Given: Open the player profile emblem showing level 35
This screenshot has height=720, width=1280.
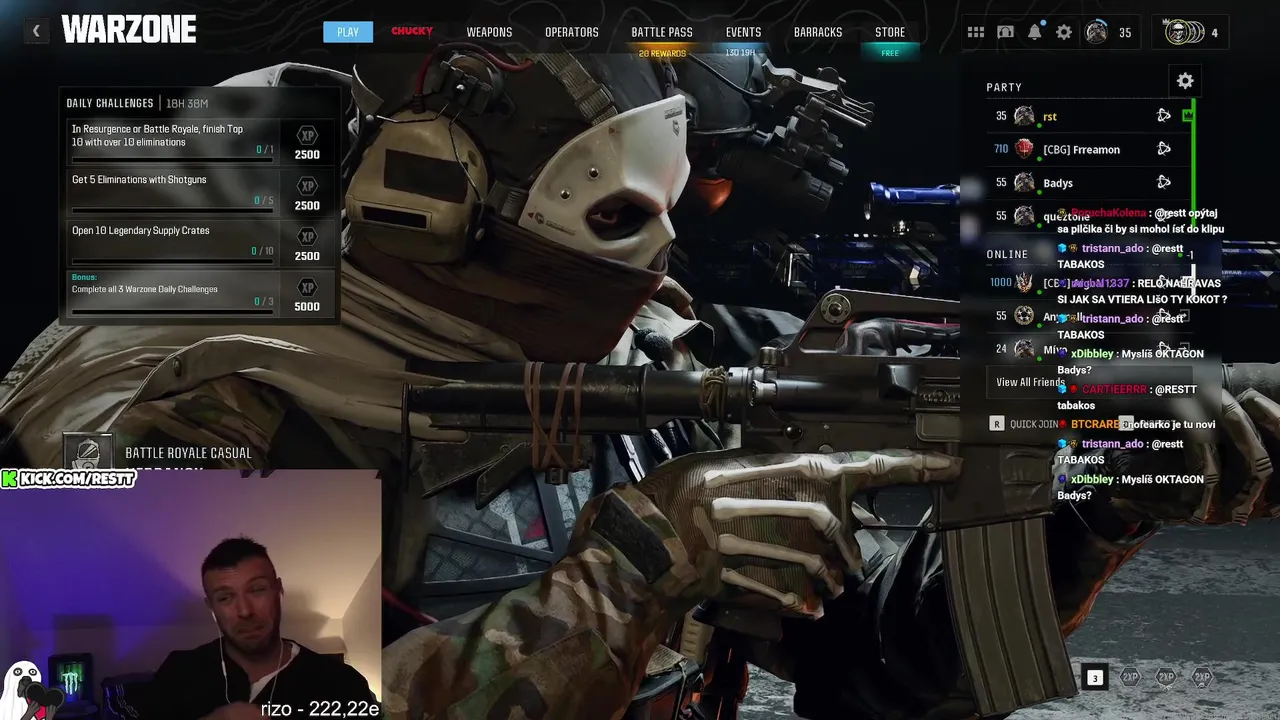Looking at the screenshot, I should click(1097, 32).
